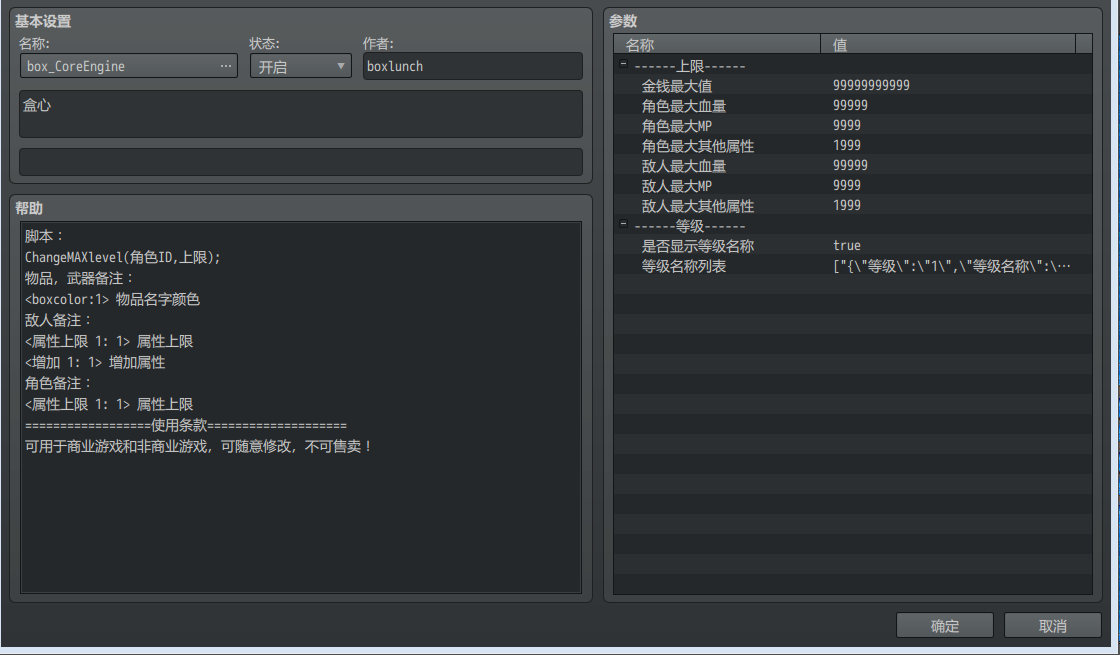The image size is (1120, 655).
Task: Select the 角色最大MP parameter row
Action: pyautogui.click(x=853, y=126)
